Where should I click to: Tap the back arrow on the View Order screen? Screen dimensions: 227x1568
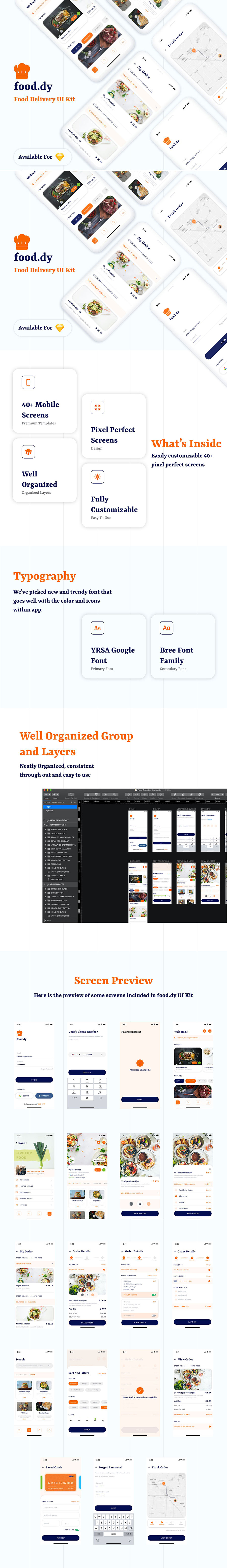(175, 1359)
